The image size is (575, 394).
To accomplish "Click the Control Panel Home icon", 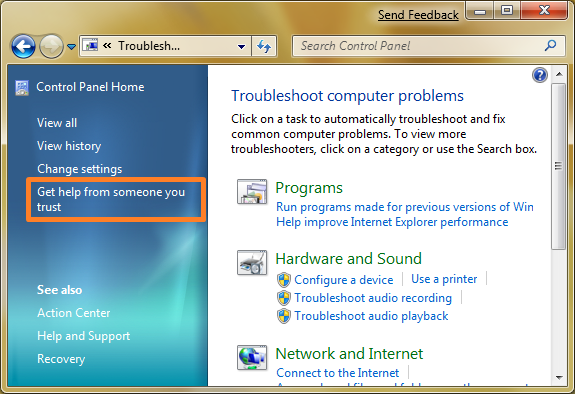I will point(22,88).
